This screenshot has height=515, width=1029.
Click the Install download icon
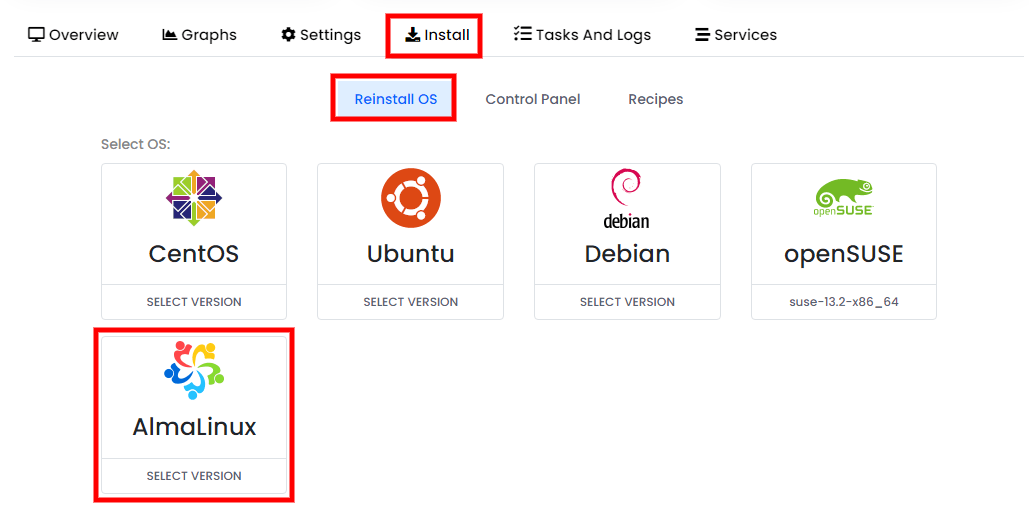tap(412, 35)
